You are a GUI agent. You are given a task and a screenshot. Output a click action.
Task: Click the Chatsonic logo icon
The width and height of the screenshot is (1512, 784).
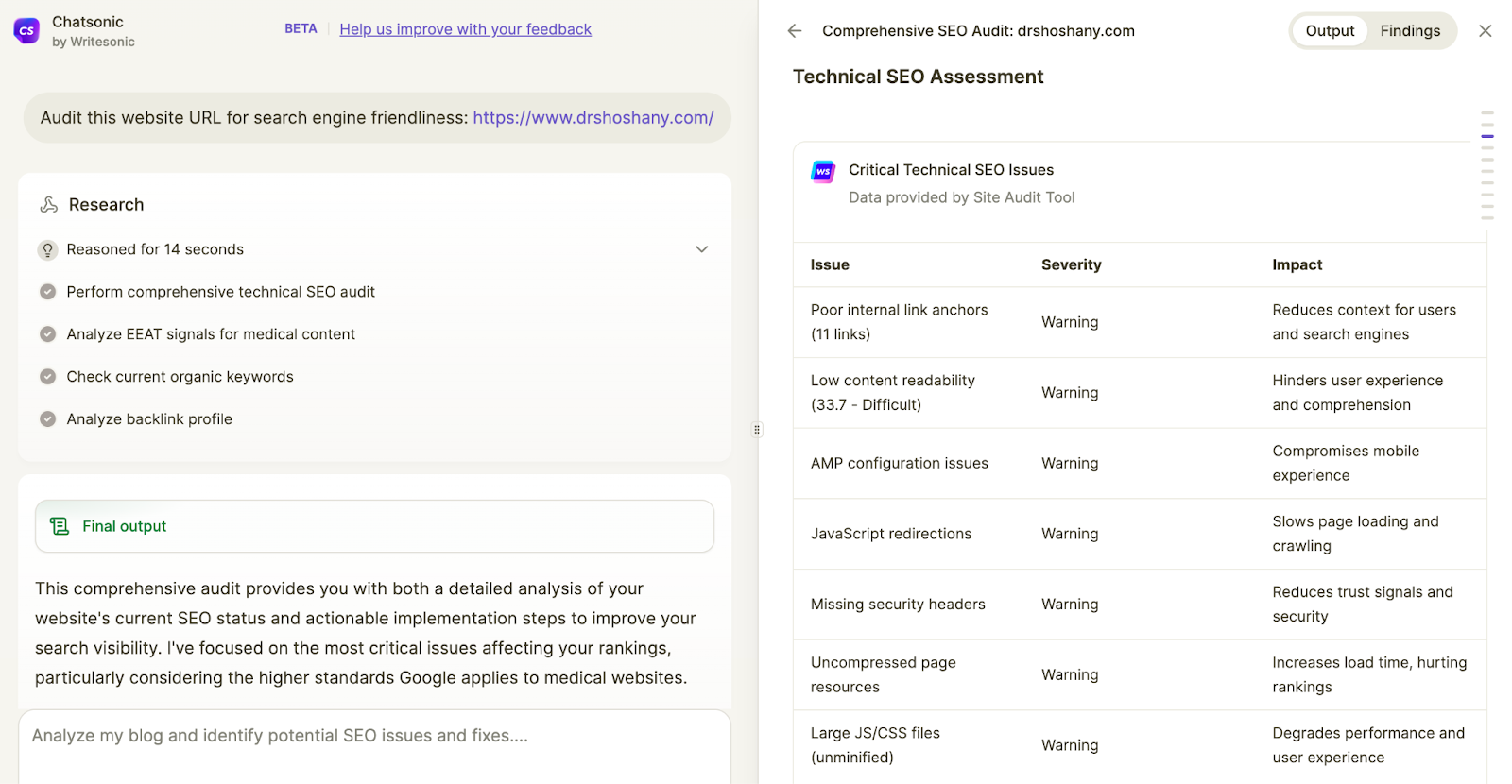(26, 31)
